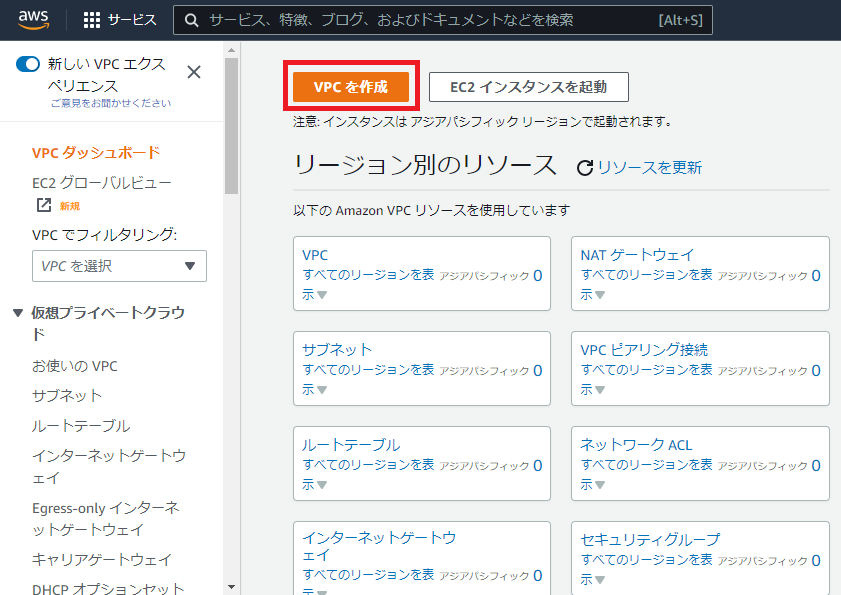Select ルートテーブル in the sidebar menu

point(81,426)
